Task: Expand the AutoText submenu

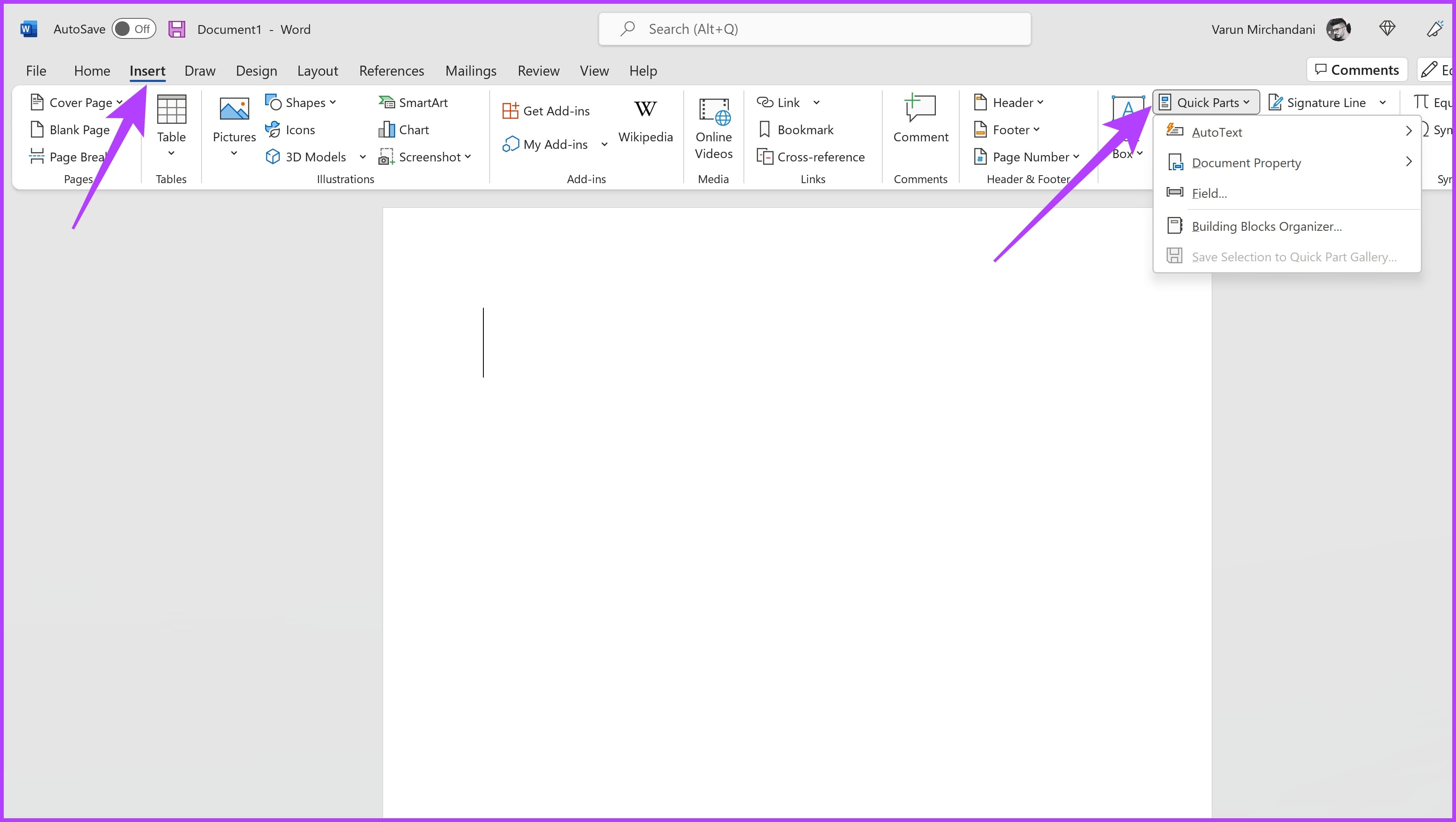Action: (x=1218, y=132)
